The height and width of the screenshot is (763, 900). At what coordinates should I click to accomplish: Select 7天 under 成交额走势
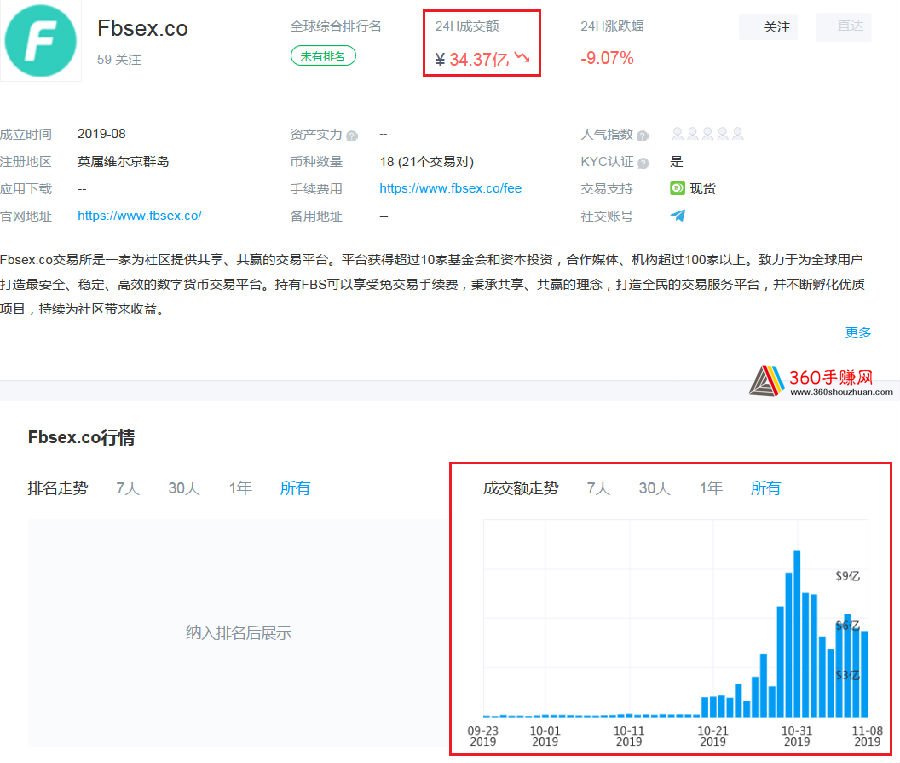click(x=598, y=488)
